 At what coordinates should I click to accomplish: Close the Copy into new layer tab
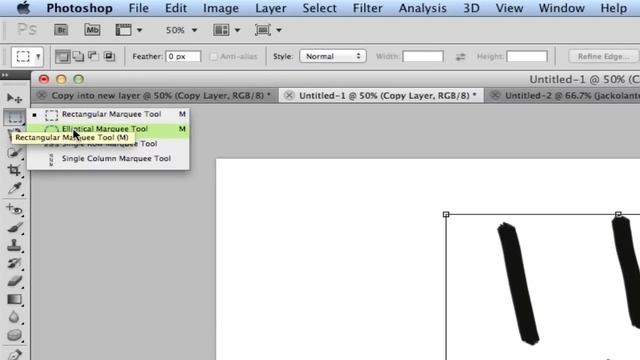pos(41,96)
